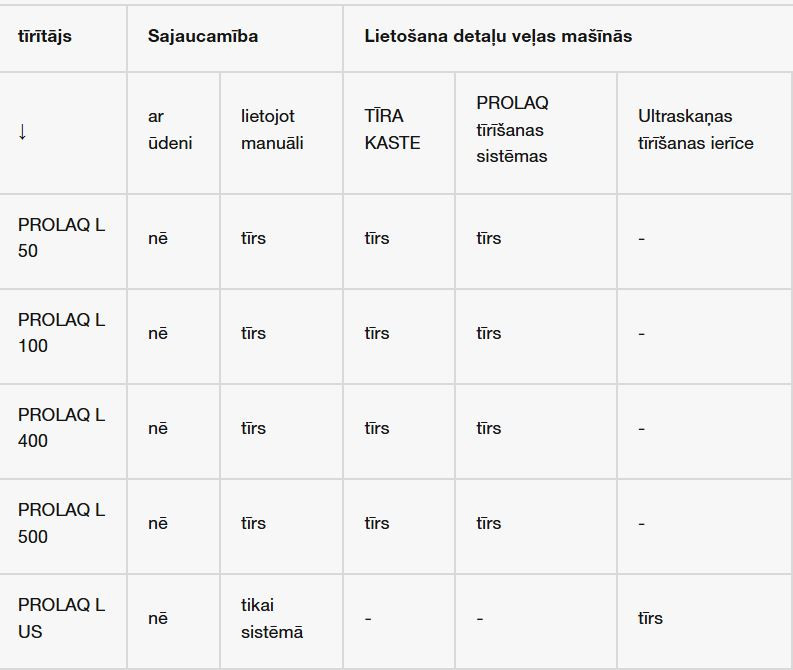Click "tīrs" in the PROLAQ L US row
793x670 pixels.
pyautogui.click(x=650, y=618)
